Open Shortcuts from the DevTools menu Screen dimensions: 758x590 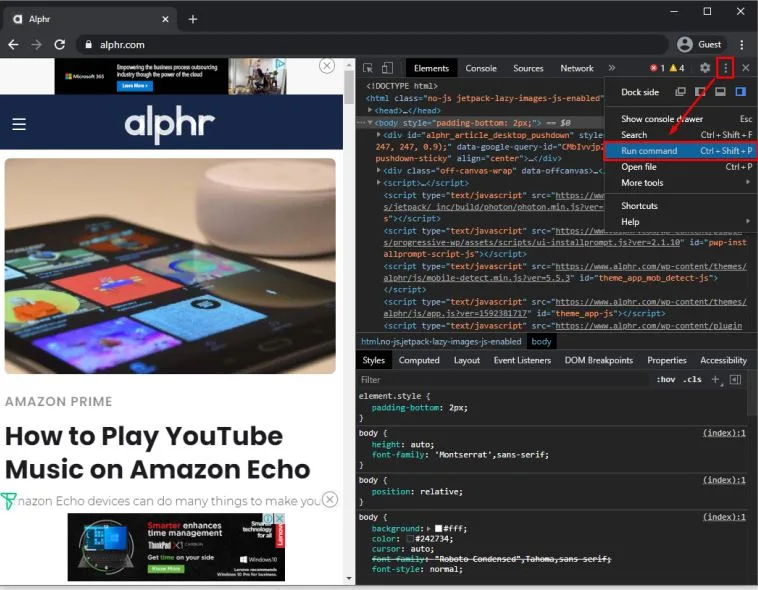(x=682, y=206)
